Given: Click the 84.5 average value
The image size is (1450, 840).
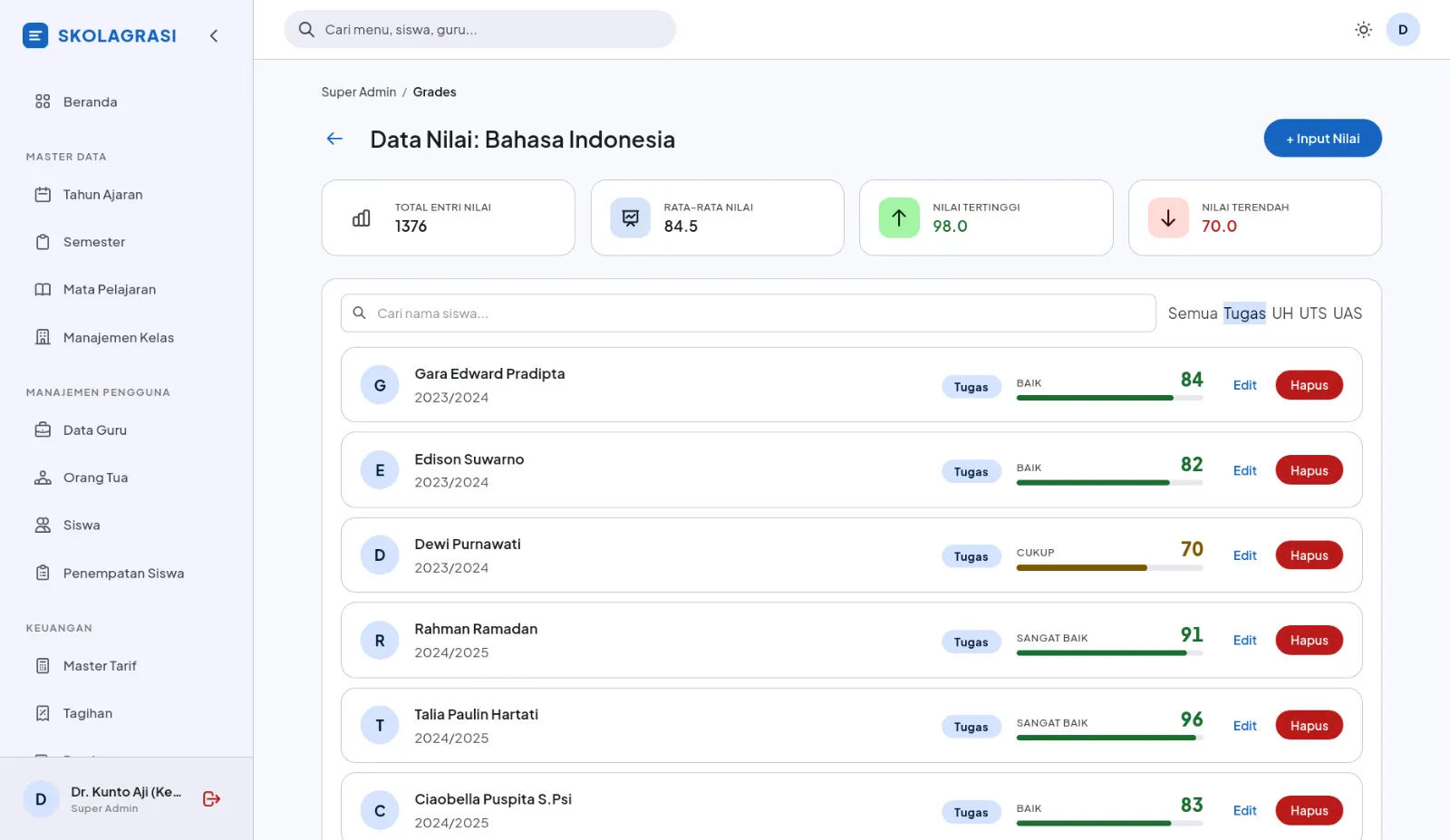Looking at the screenshot, I should point(681,227).
